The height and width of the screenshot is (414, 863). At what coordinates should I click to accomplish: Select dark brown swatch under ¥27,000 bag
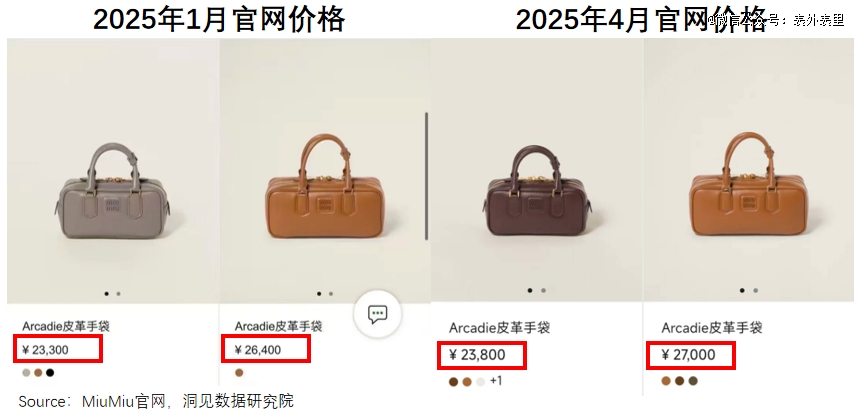click(x=680, y=381)
